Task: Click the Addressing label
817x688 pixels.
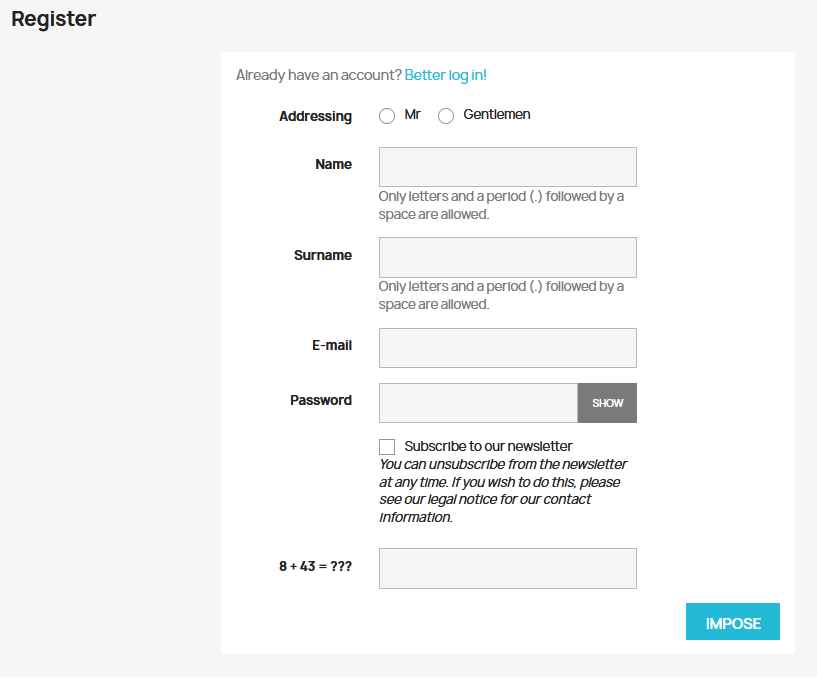Action: (315, 116)
